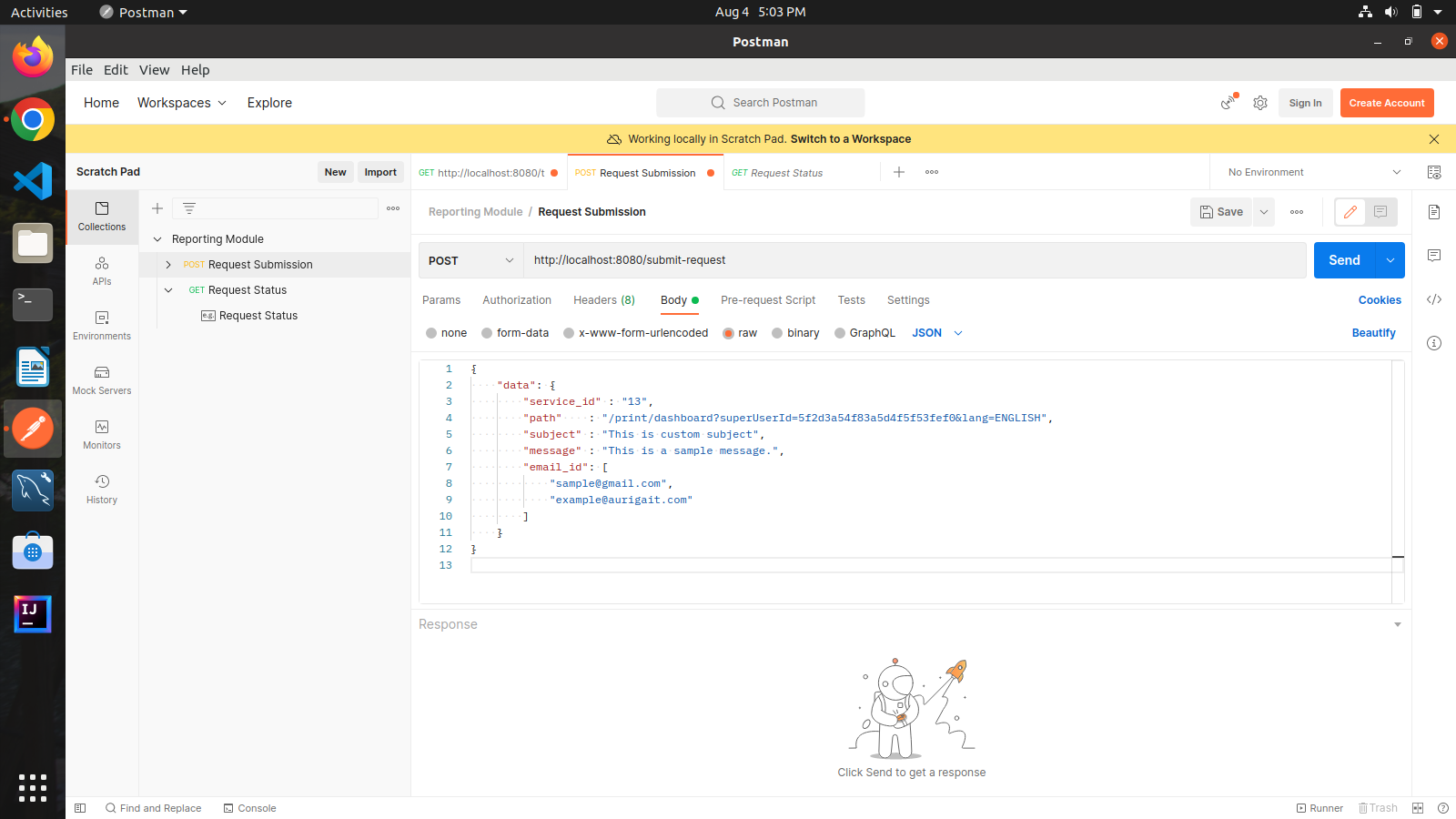Viewport: 1456px width, 819px height.
Task: Open the Monitors sidebar panel
Action: [x=102, y=435]
